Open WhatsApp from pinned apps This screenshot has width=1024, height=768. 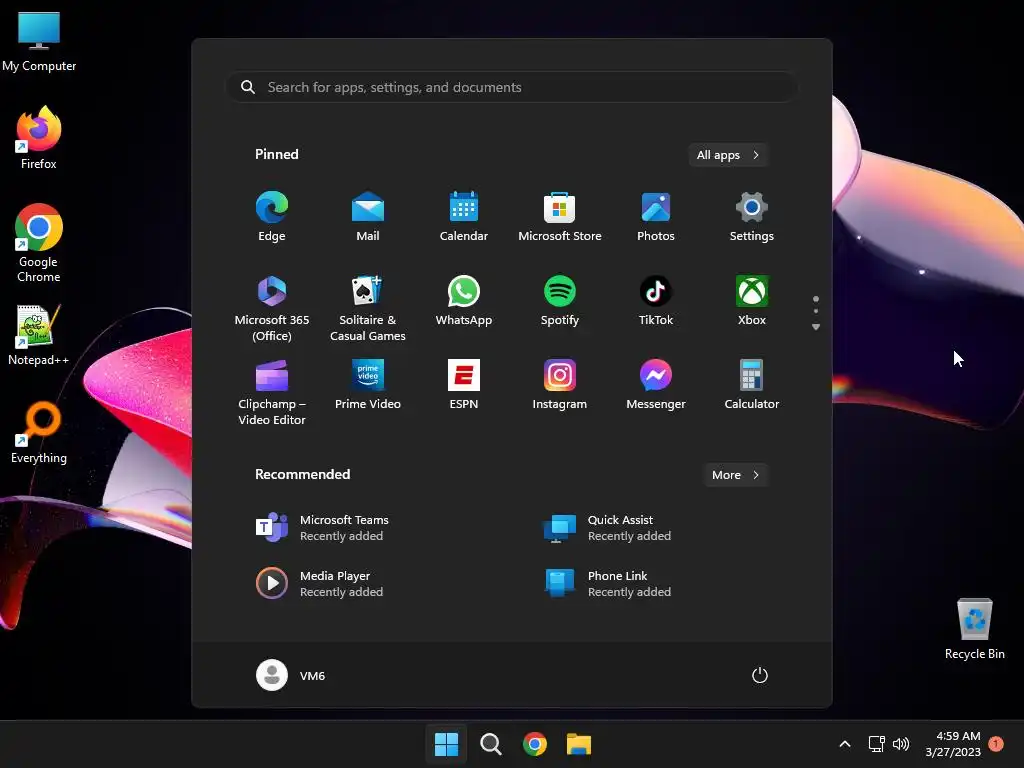[464, 301]
